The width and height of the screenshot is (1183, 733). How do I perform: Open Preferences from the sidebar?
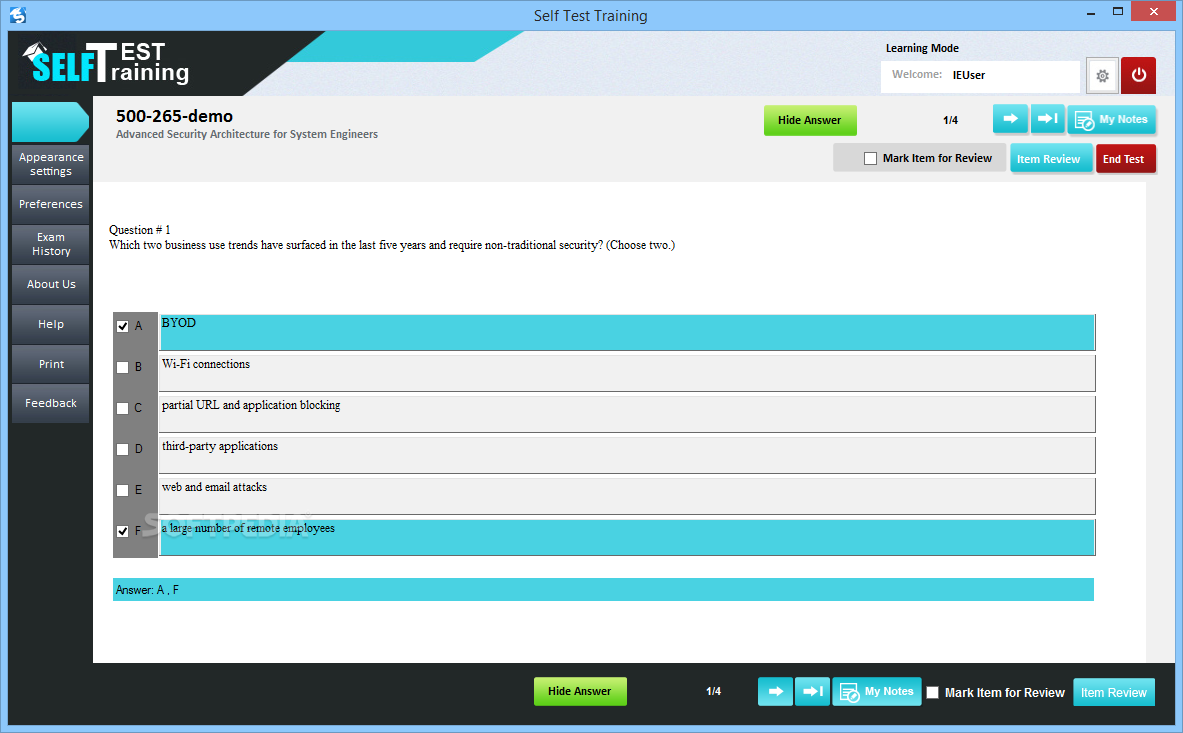click(x=51, y=204)
